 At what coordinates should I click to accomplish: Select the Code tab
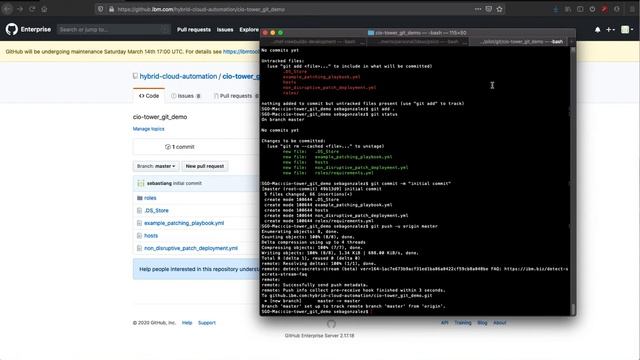tap(149, 96)
